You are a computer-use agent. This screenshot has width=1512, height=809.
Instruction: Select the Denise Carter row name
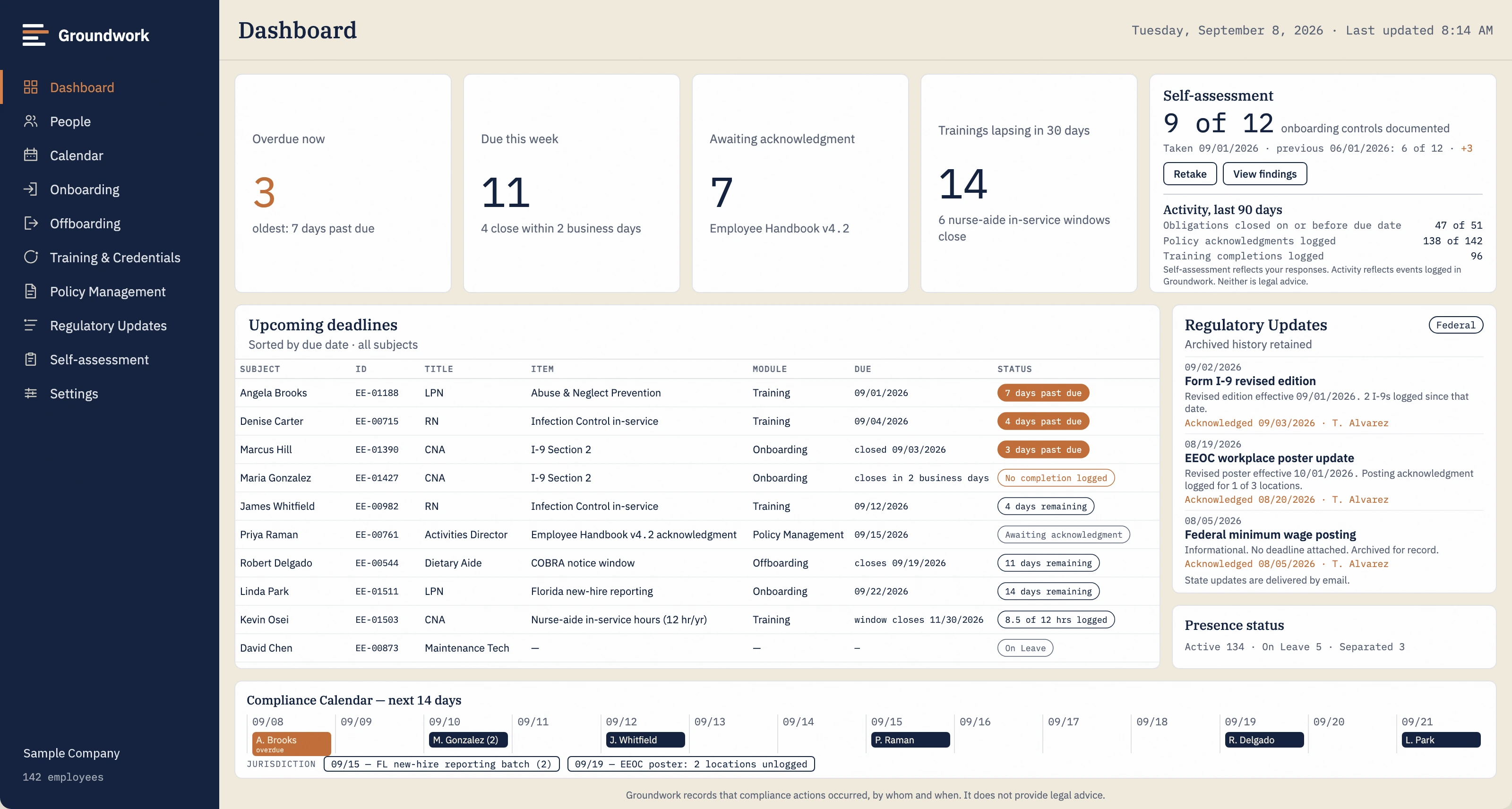[x=271, y=421]
